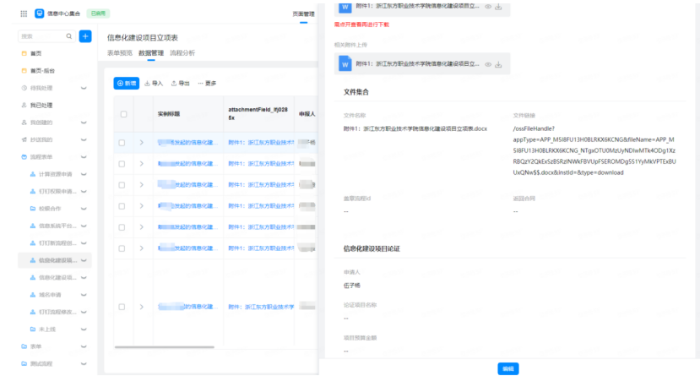Image resolution: width=700 pixels, height=376 pixels.
Task: Click the /ossFileHandle? file link text
Action: click(x=595, y=150)
